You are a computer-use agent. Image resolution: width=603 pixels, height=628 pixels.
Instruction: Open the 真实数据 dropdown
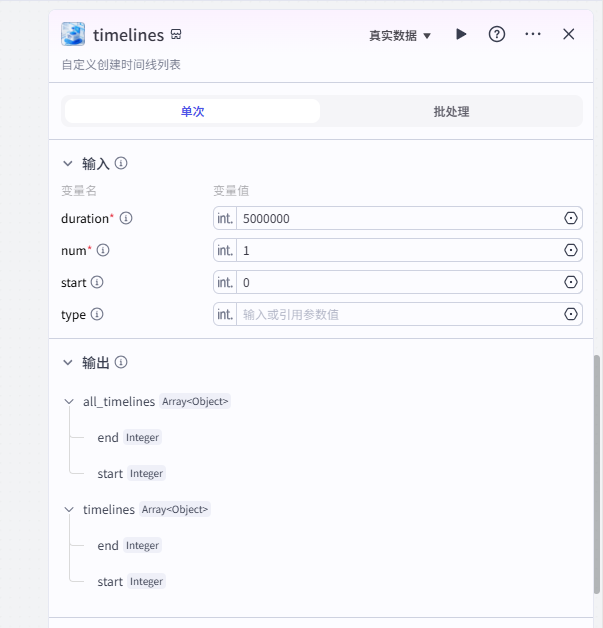tap(400, 35)
